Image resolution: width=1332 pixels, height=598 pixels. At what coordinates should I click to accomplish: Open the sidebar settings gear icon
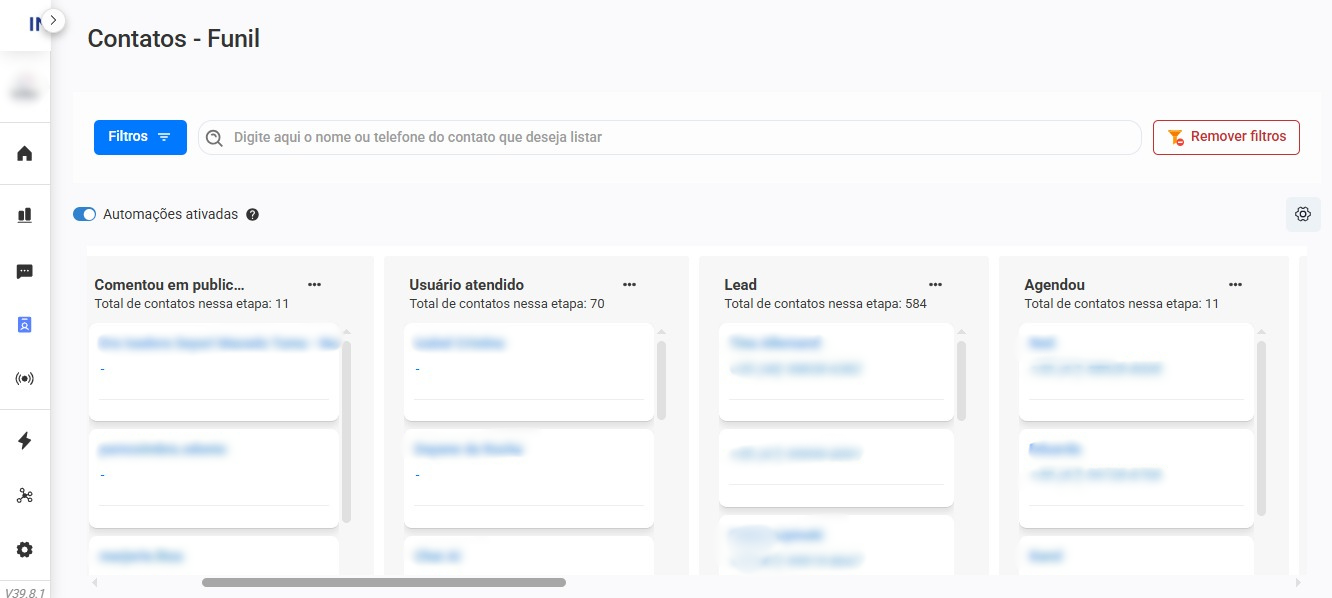(25, 550)
